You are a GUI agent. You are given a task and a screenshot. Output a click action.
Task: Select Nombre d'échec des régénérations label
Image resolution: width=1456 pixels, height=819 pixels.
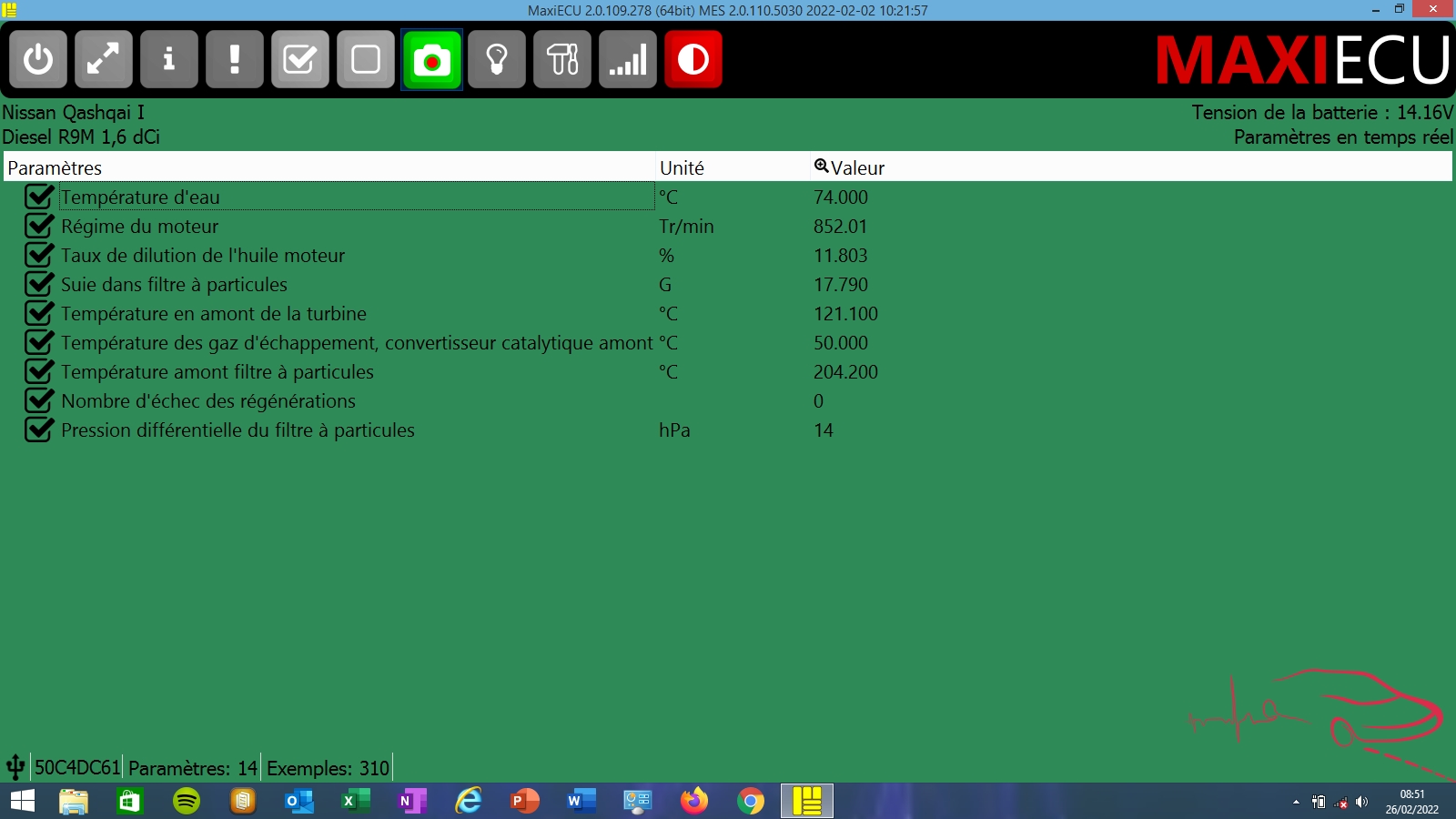point(208,401)
